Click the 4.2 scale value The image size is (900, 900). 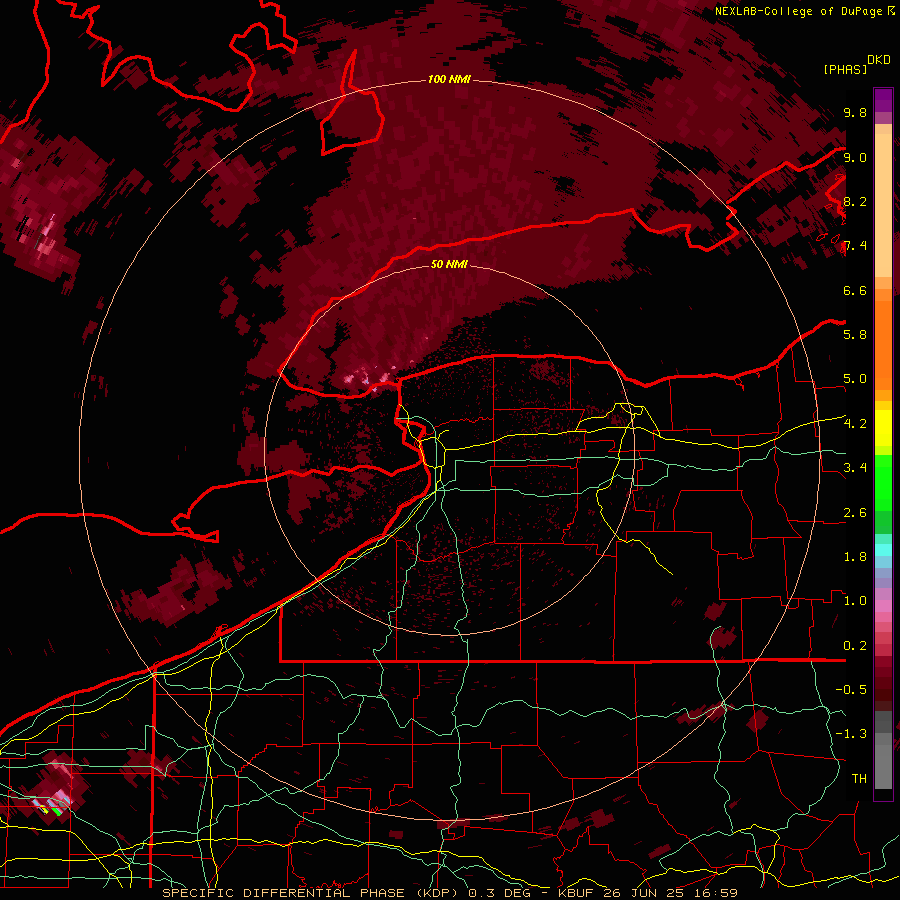click(x=855, y=424)
